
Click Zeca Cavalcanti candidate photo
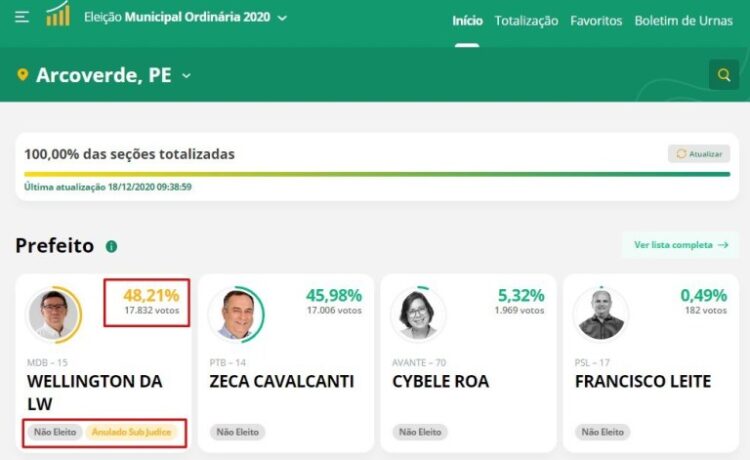tap(236, 314)
